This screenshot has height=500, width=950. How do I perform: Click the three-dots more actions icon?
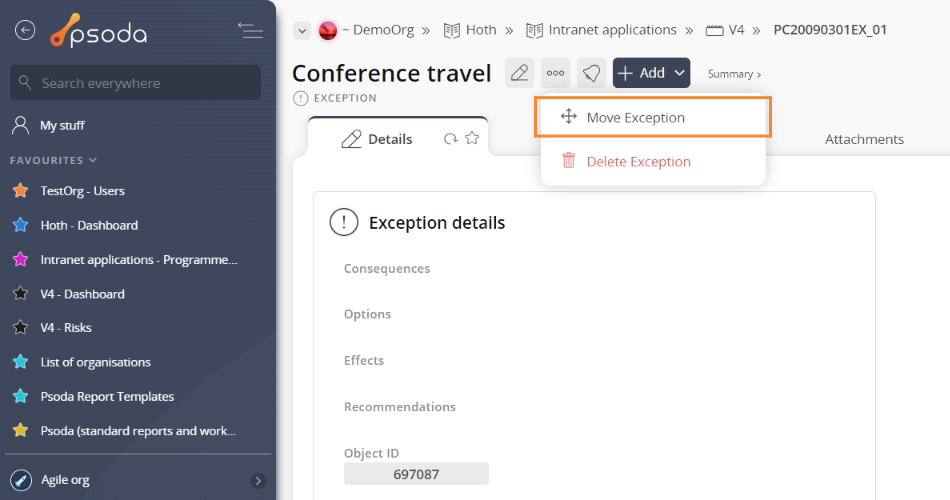[x=555, y=73]
